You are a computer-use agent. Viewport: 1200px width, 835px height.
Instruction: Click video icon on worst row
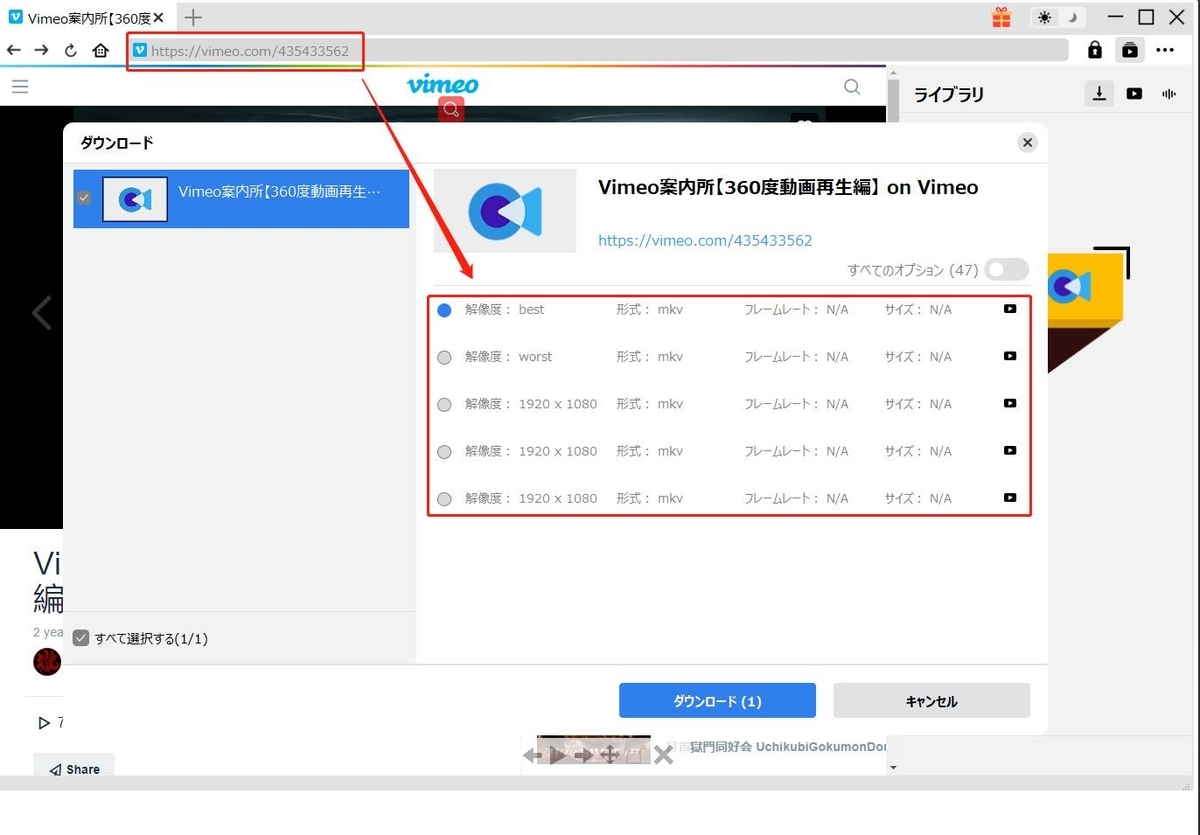click(x=1010, y=356)
